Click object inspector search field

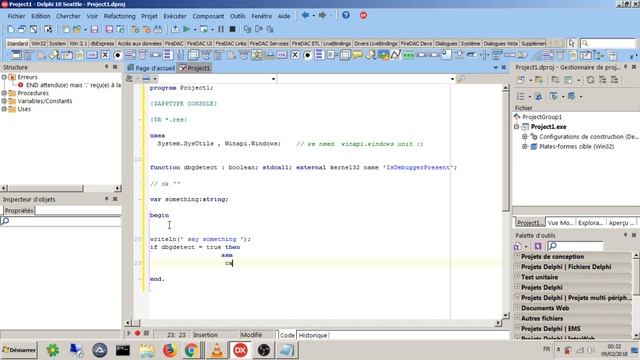[x=60, y=221]
